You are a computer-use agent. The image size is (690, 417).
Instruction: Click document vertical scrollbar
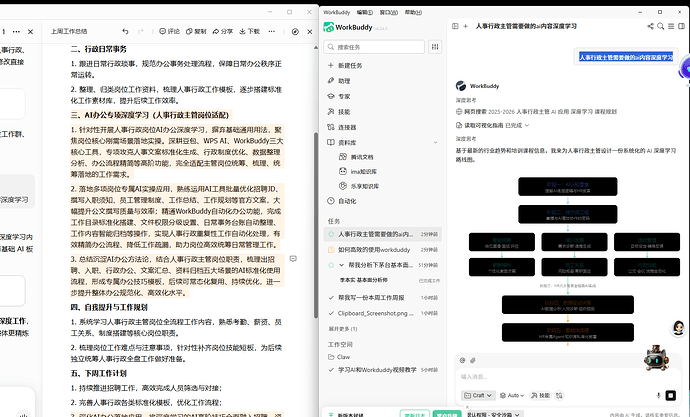(x=316, y=224)
